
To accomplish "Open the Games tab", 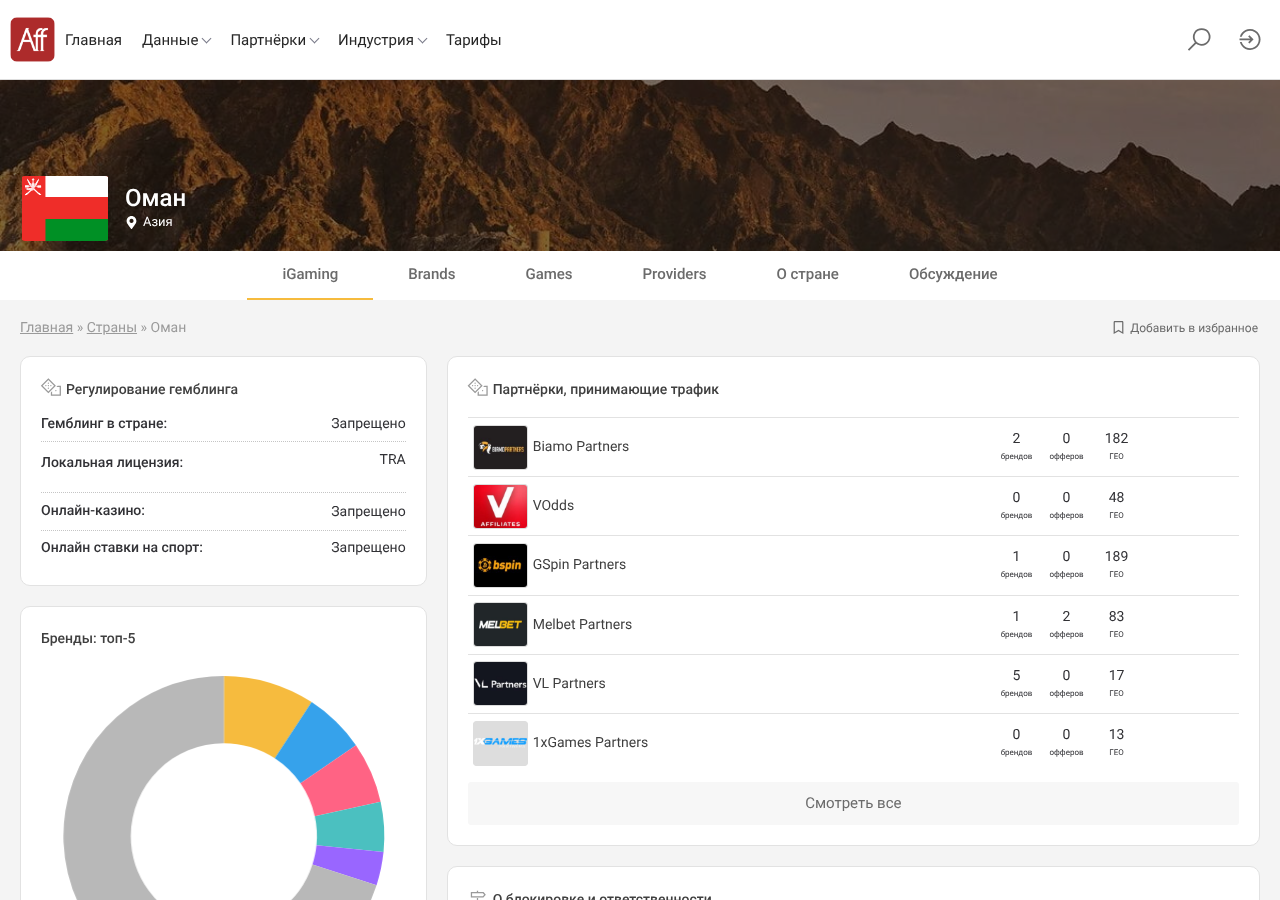I will click(549, 274).
